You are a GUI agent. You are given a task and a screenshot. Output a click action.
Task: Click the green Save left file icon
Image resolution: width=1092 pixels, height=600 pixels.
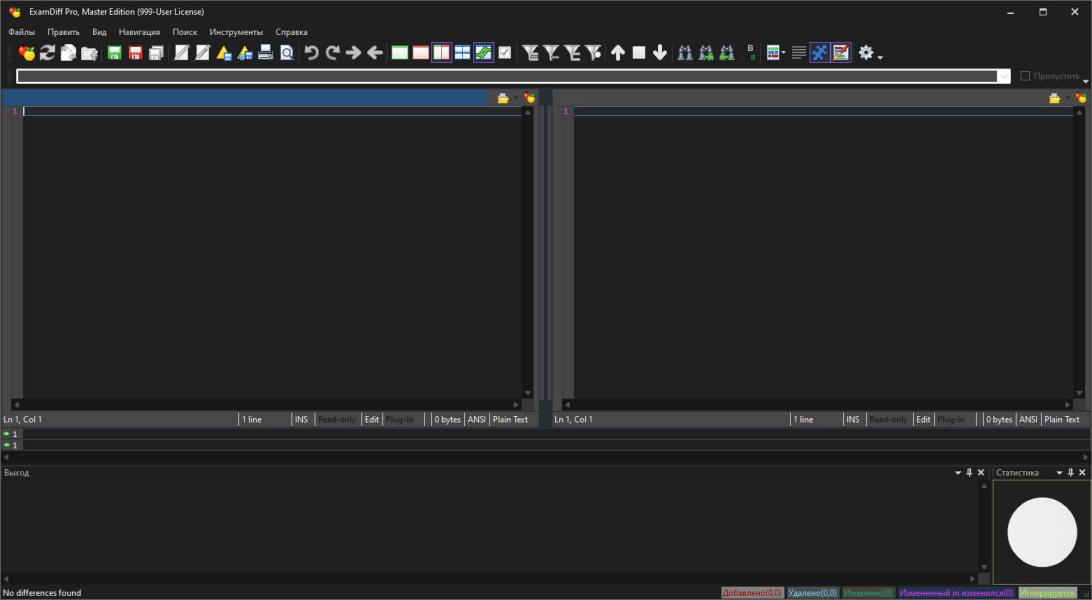coord(114,53)
